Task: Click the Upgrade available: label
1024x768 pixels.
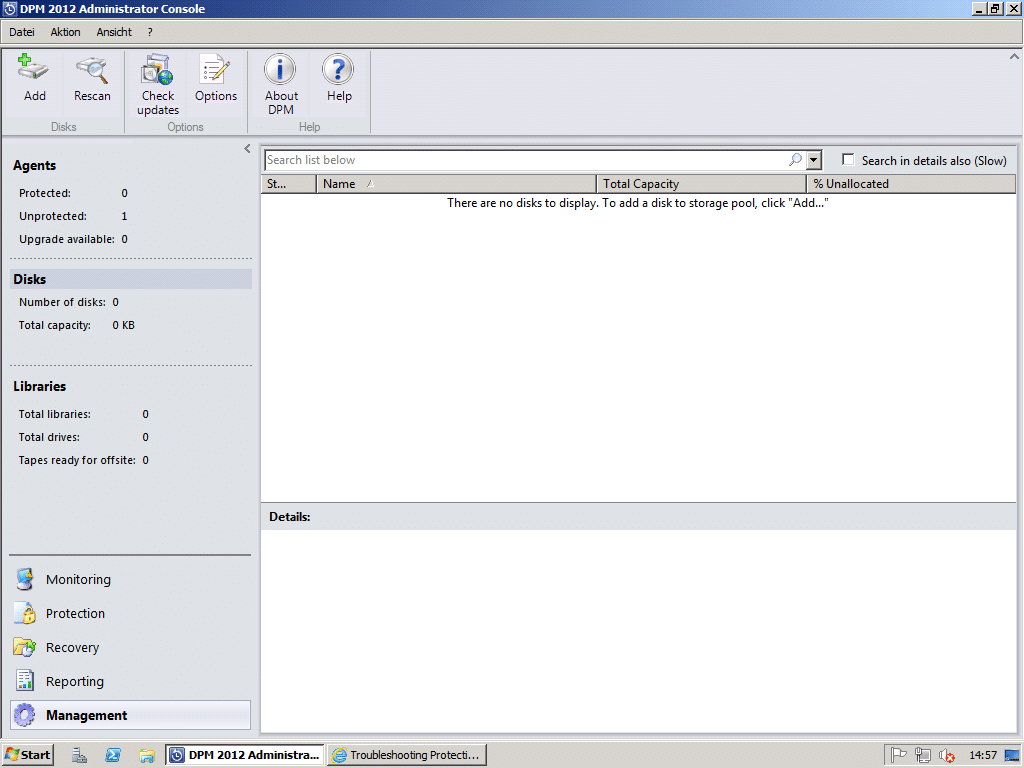Action: coord(67,239)
